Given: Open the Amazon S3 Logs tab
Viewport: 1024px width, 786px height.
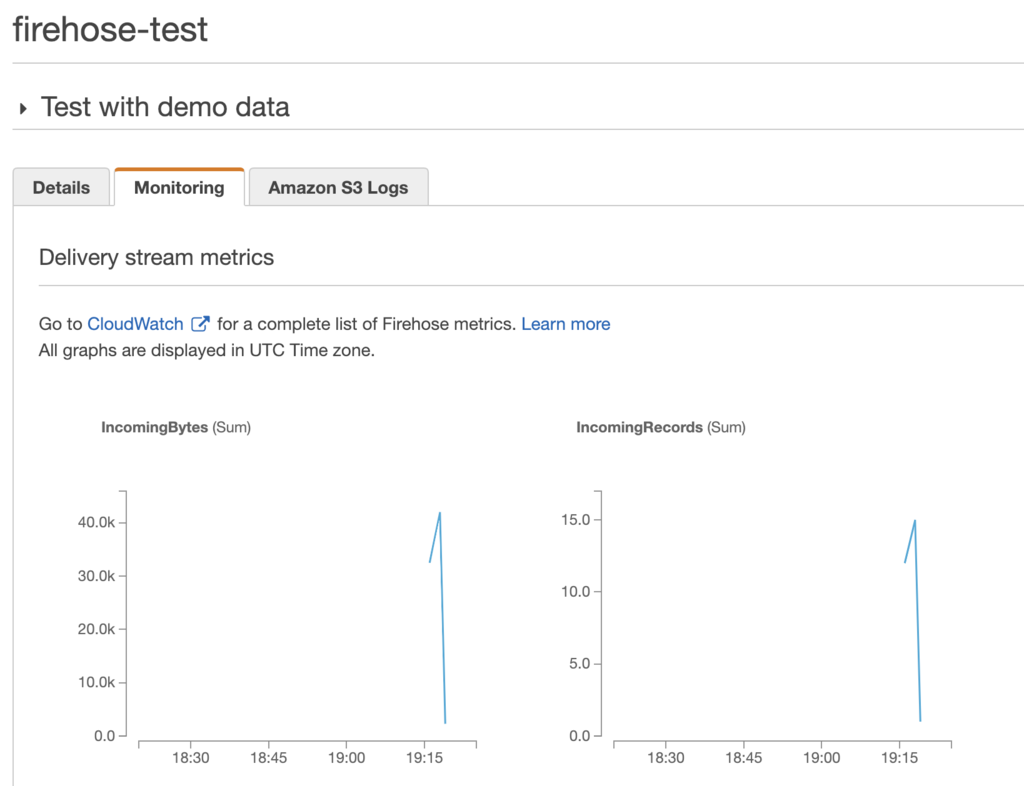Looking at the screenshot, I should [338, 187].
